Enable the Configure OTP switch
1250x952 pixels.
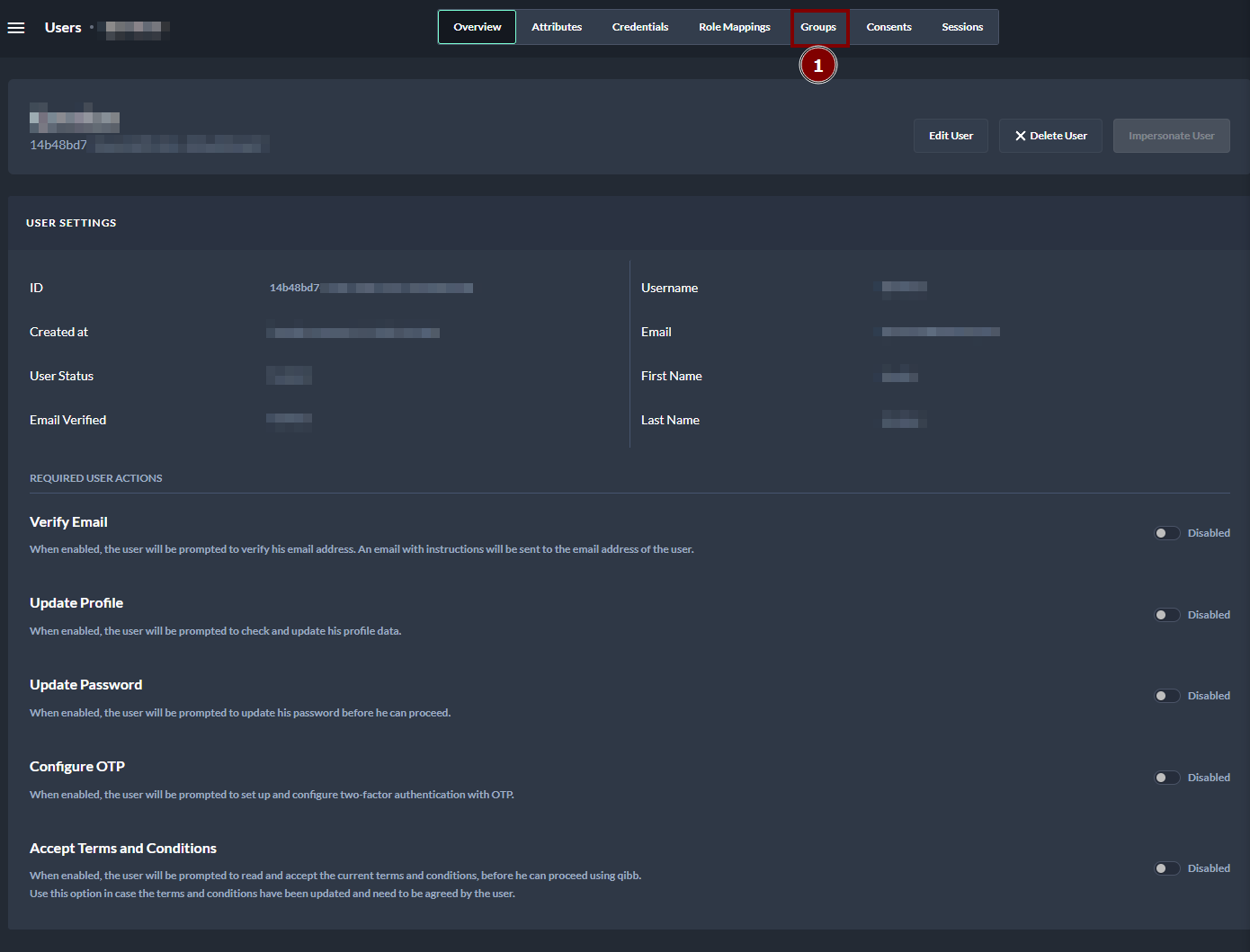pos(1166,778)
